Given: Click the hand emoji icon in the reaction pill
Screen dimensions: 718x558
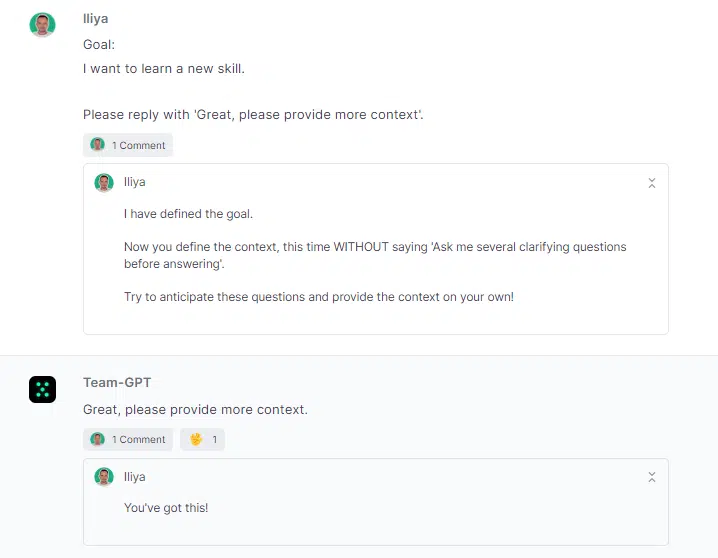Looking at the screenshot, I should 196,439.
